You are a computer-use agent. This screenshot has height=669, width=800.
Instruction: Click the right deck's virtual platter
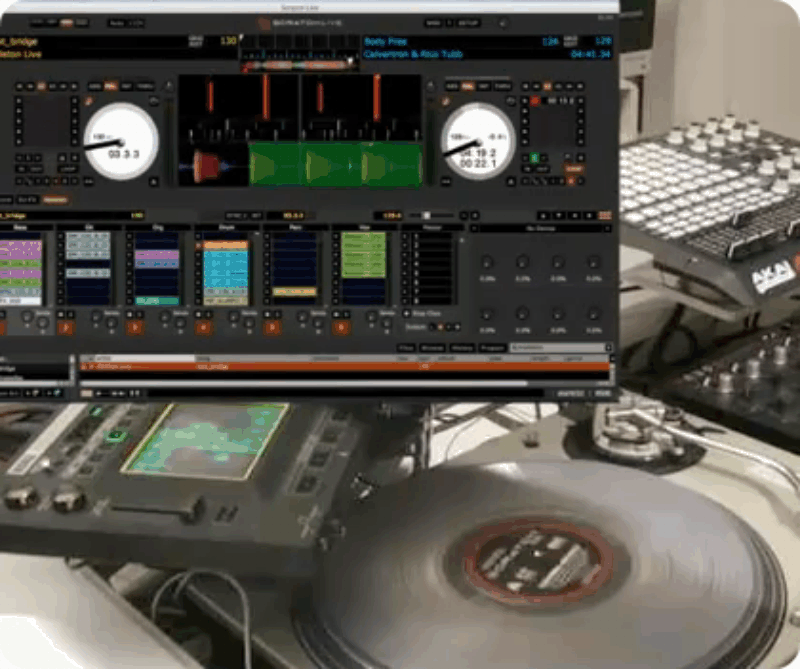click(x=478, y=141)
